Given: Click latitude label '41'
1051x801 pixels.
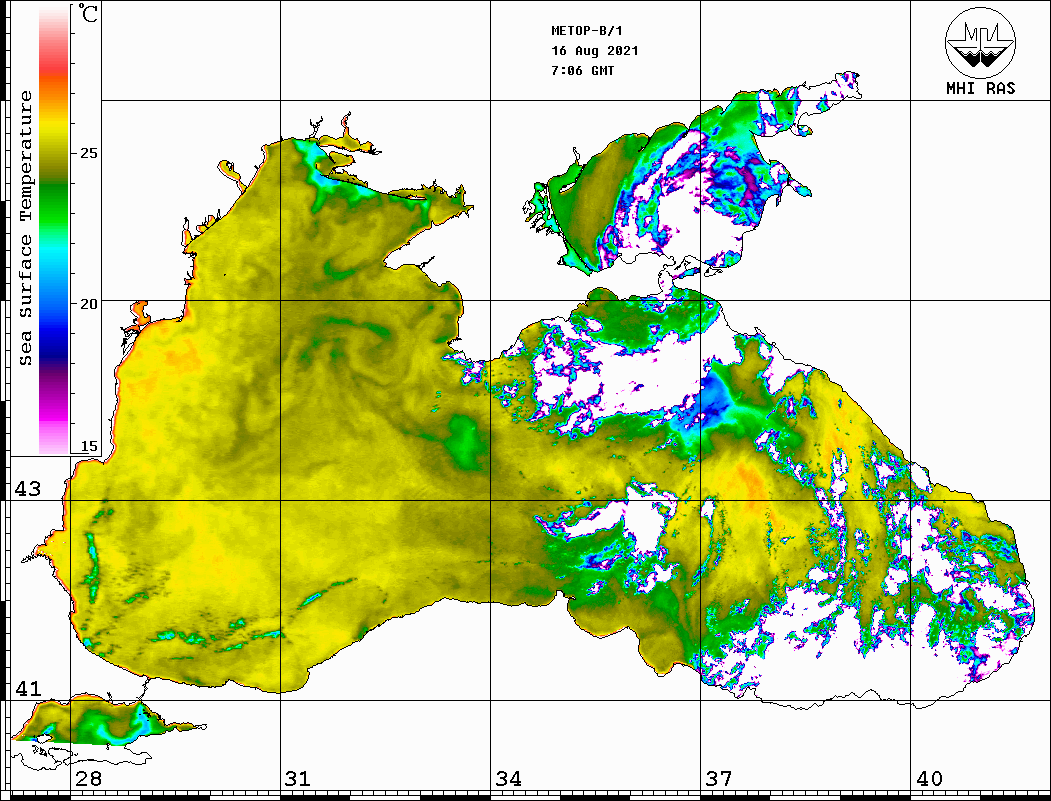Looking at the screenshot, I should pyautogui.click(x=27, y=688).
